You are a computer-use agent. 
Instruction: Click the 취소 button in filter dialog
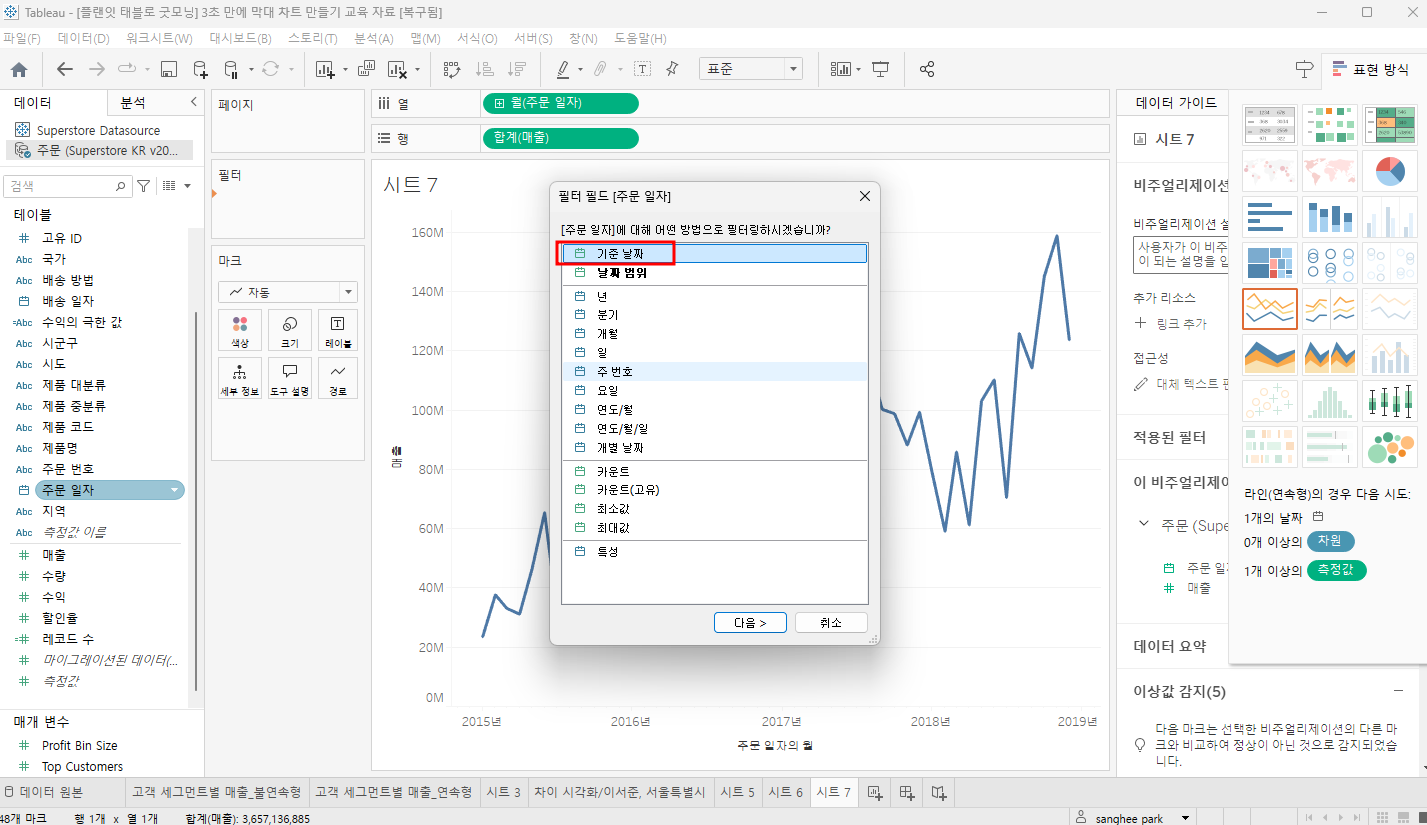(x=831, y=622)
